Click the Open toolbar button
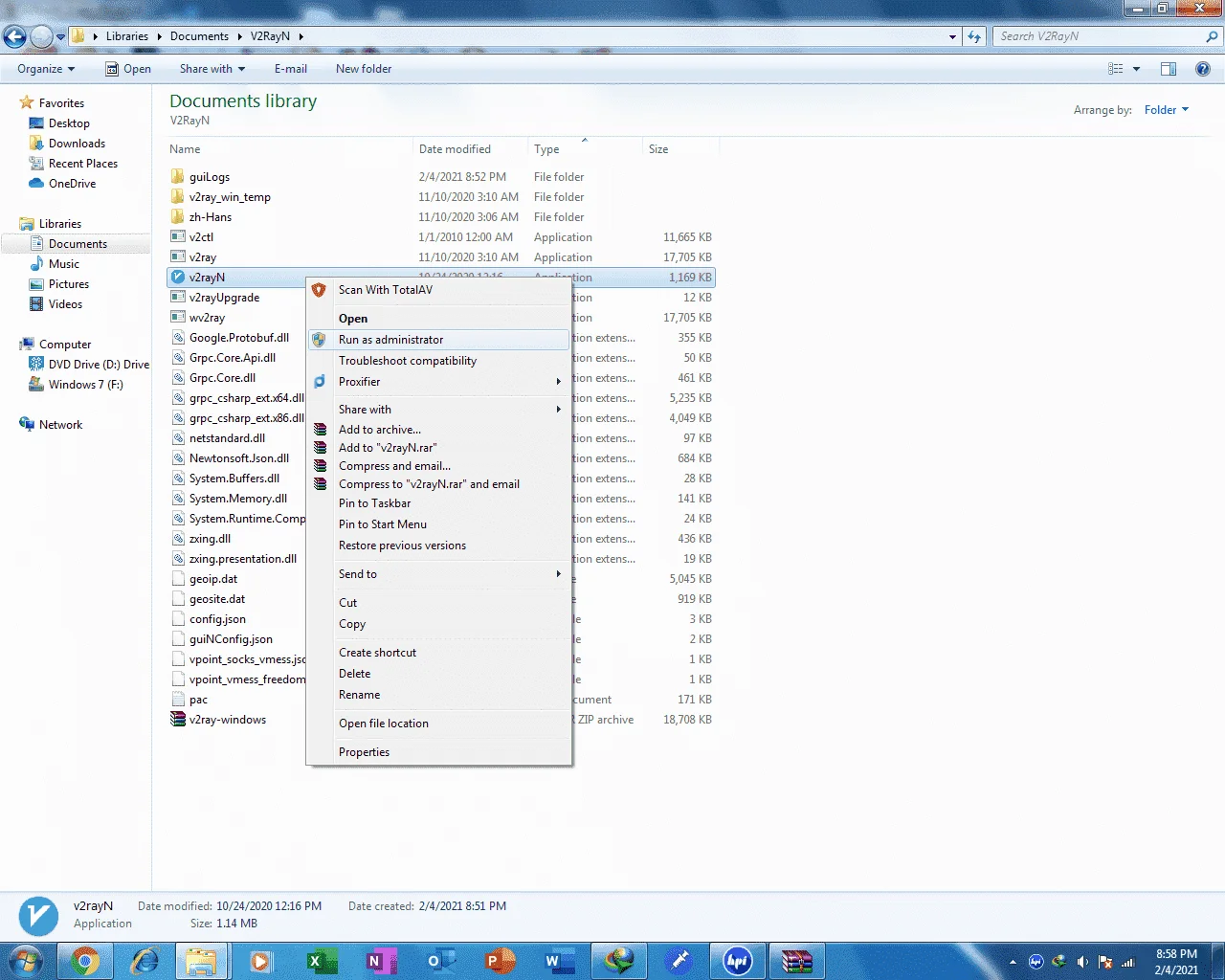 click(x=127, y=69)
